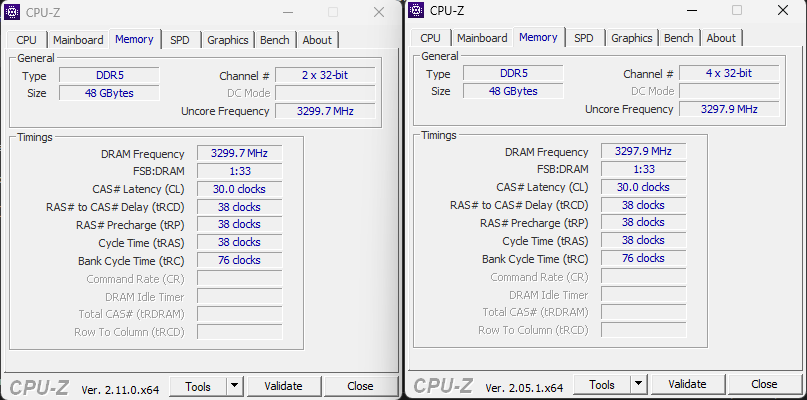Click the 2 x 32-bit channel value
Viewport: 807px width, 400px height.
(325, 75)
